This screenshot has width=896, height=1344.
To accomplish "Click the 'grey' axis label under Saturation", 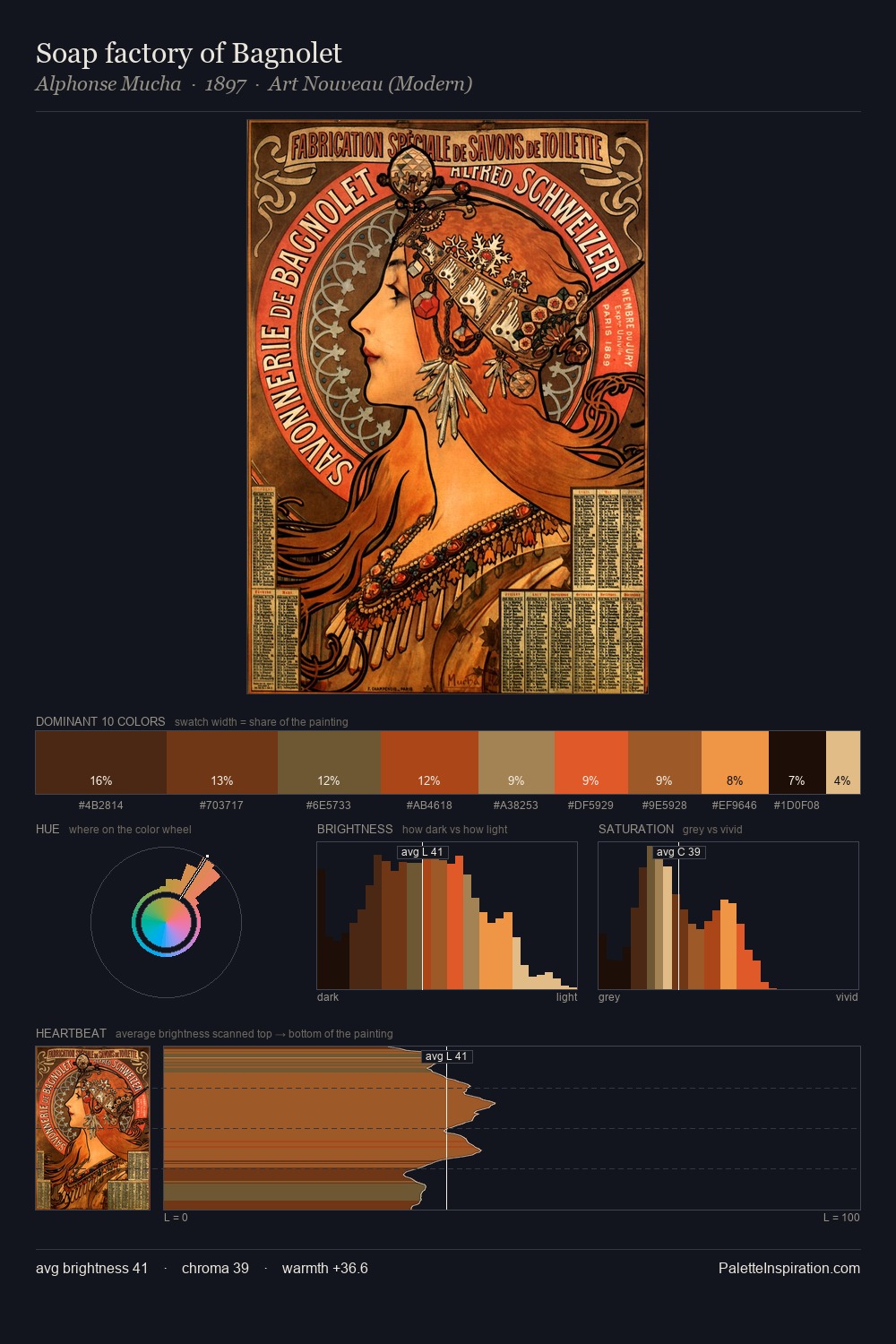I will (x=609, y=997).
